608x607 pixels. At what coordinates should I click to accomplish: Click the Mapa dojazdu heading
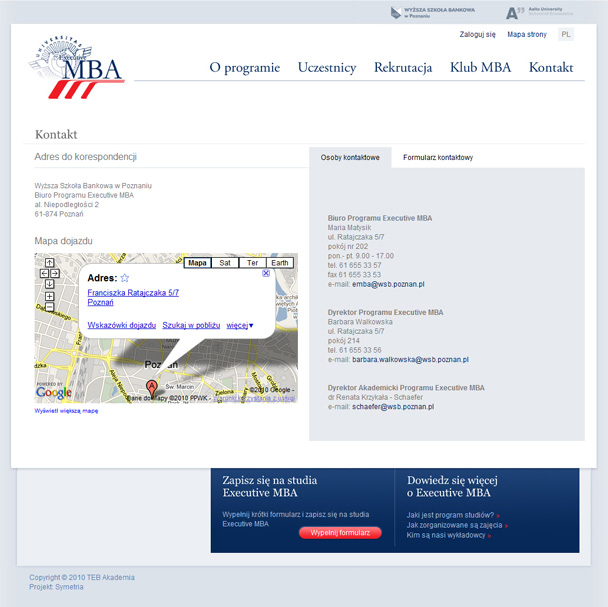[x=64, y=241]
